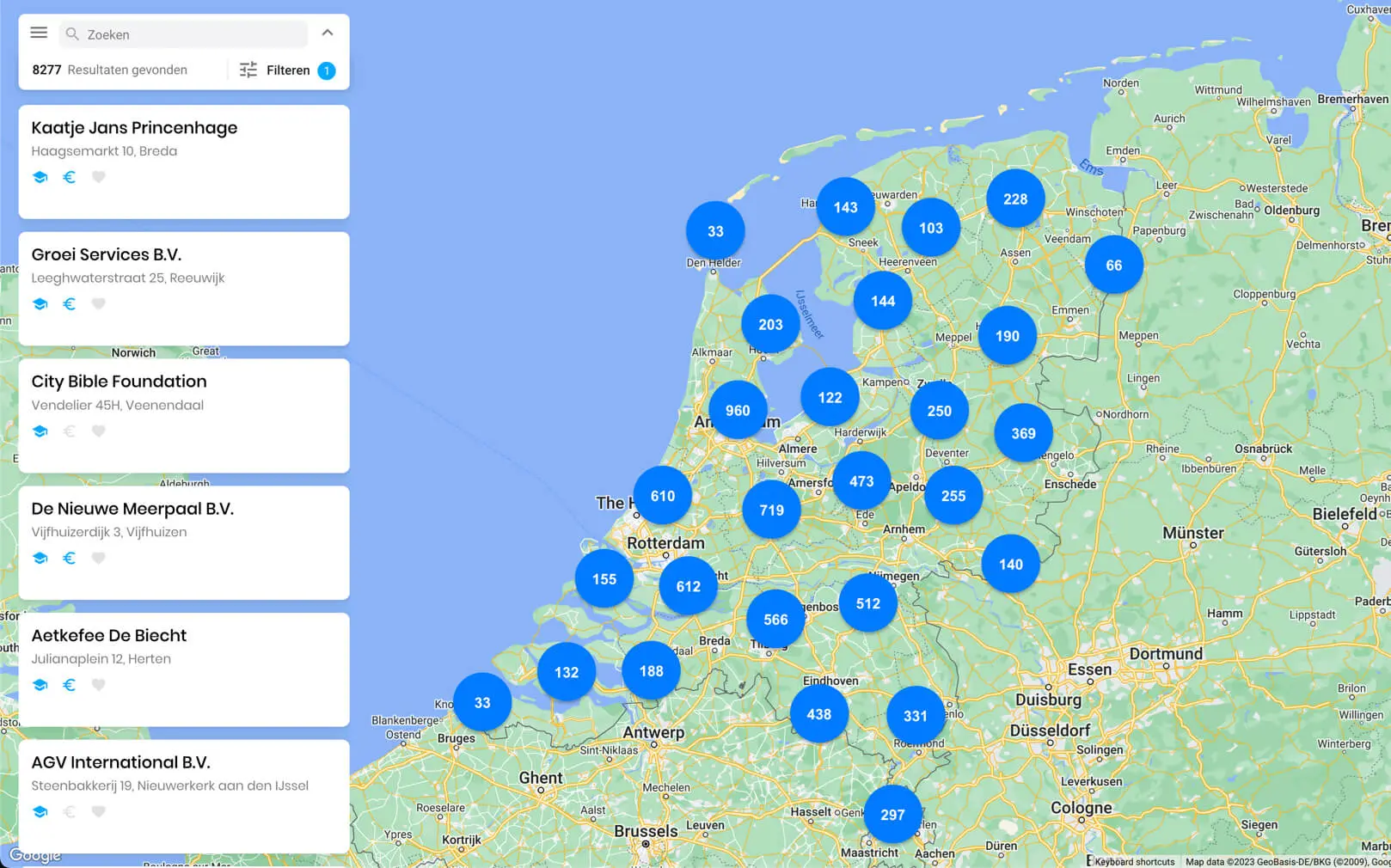Type in the Zoeken search field

point(193,34)
